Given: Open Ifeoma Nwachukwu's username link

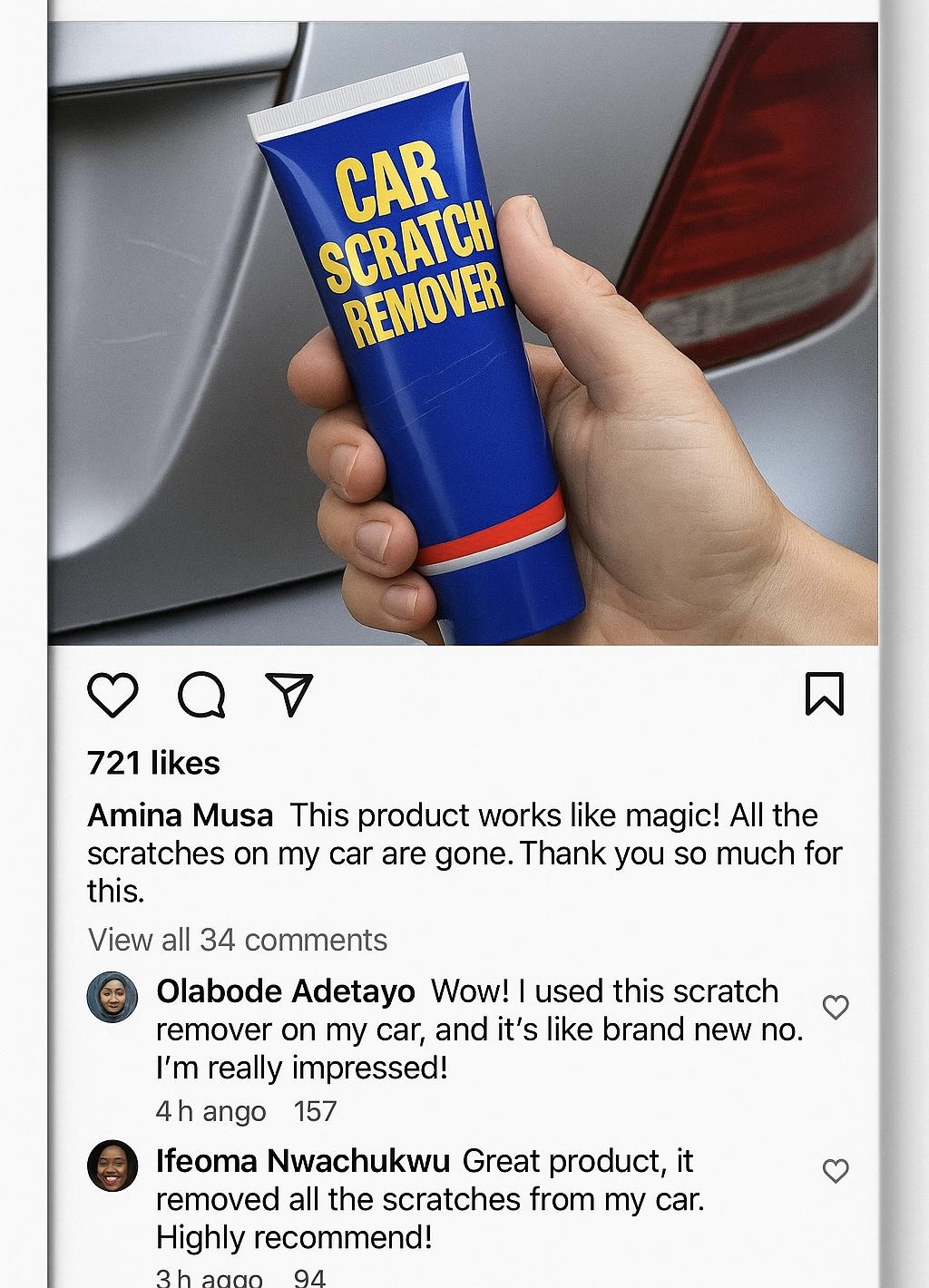Looking at the screenshot, I should (x=303, y=1161).
